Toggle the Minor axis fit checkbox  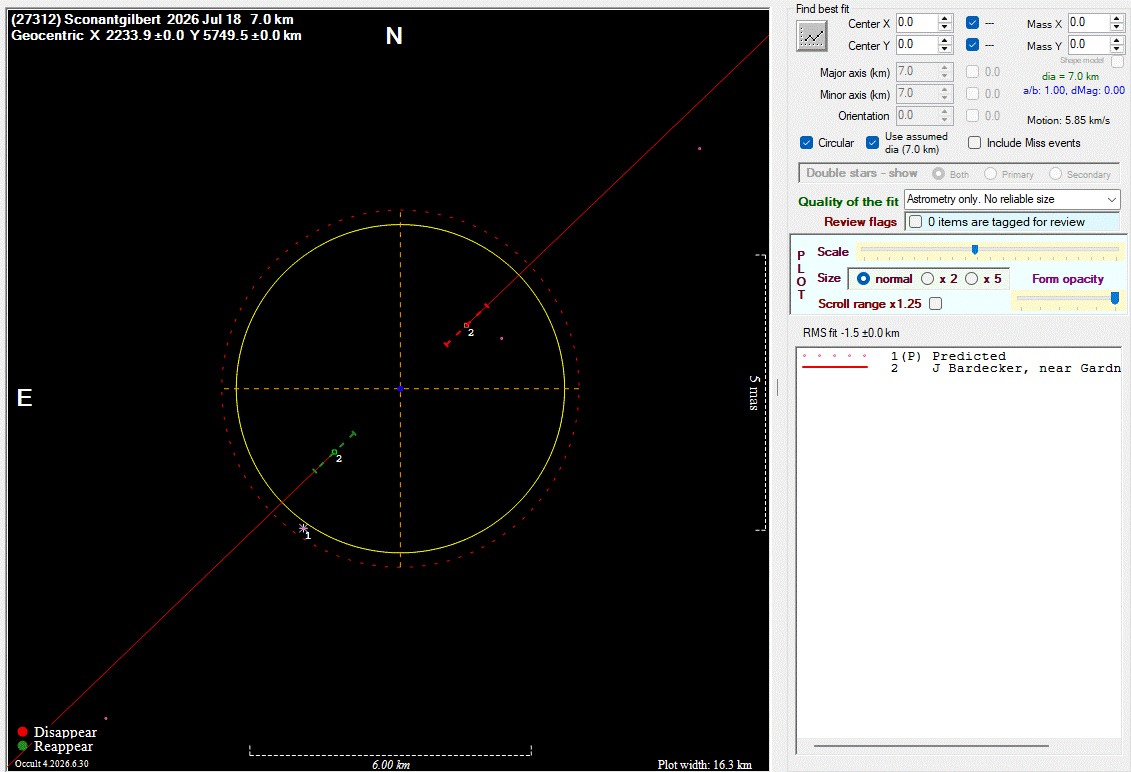[x=972, y=94]
